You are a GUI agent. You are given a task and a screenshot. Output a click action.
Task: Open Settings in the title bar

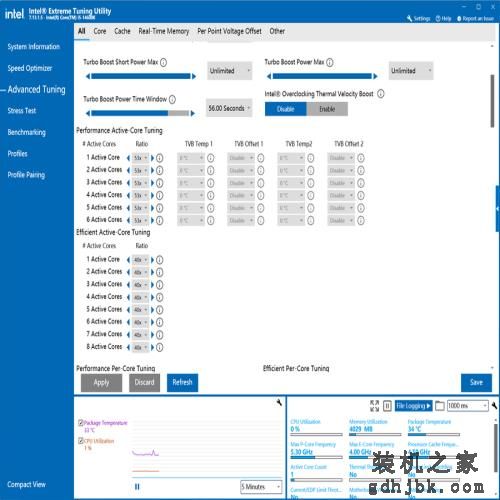(419, 19)
